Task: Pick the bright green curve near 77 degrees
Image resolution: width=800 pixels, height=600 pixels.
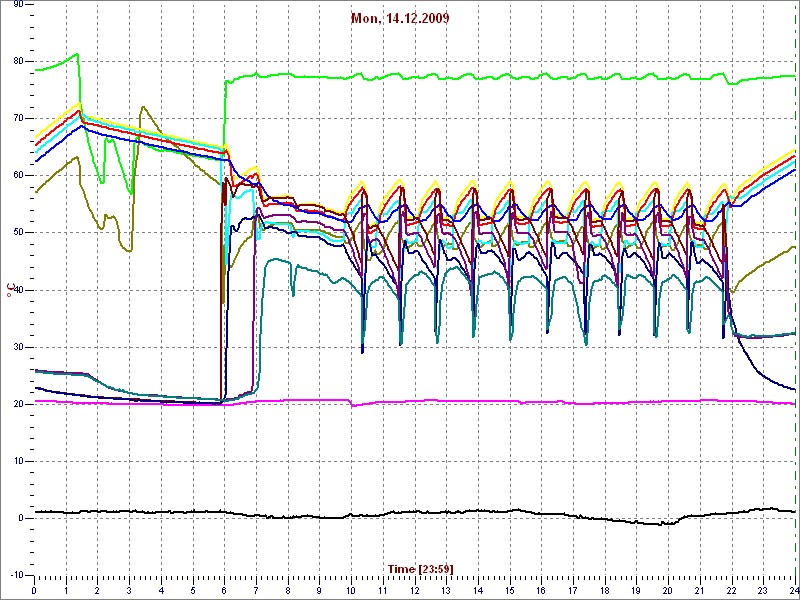Action: (x=510, y=77)
